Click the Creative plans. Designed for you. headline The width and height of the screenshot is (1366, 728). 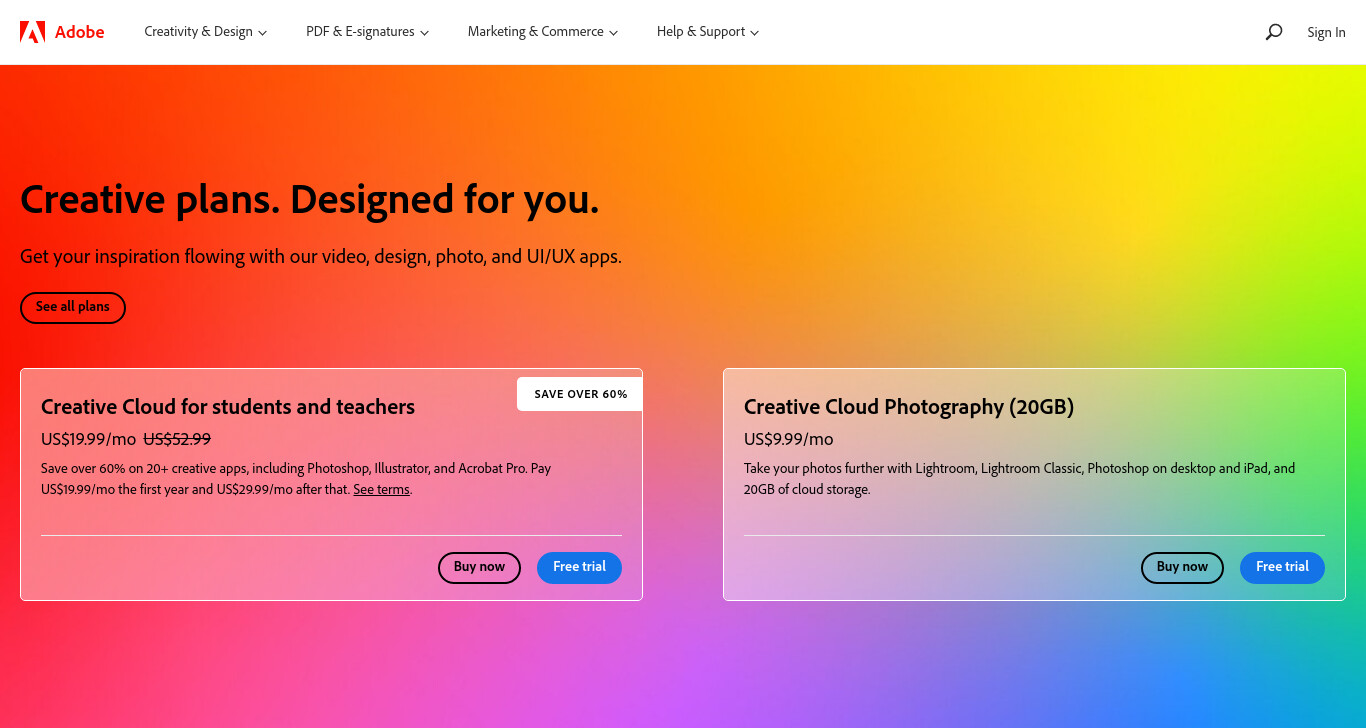[x=310, y=200]
